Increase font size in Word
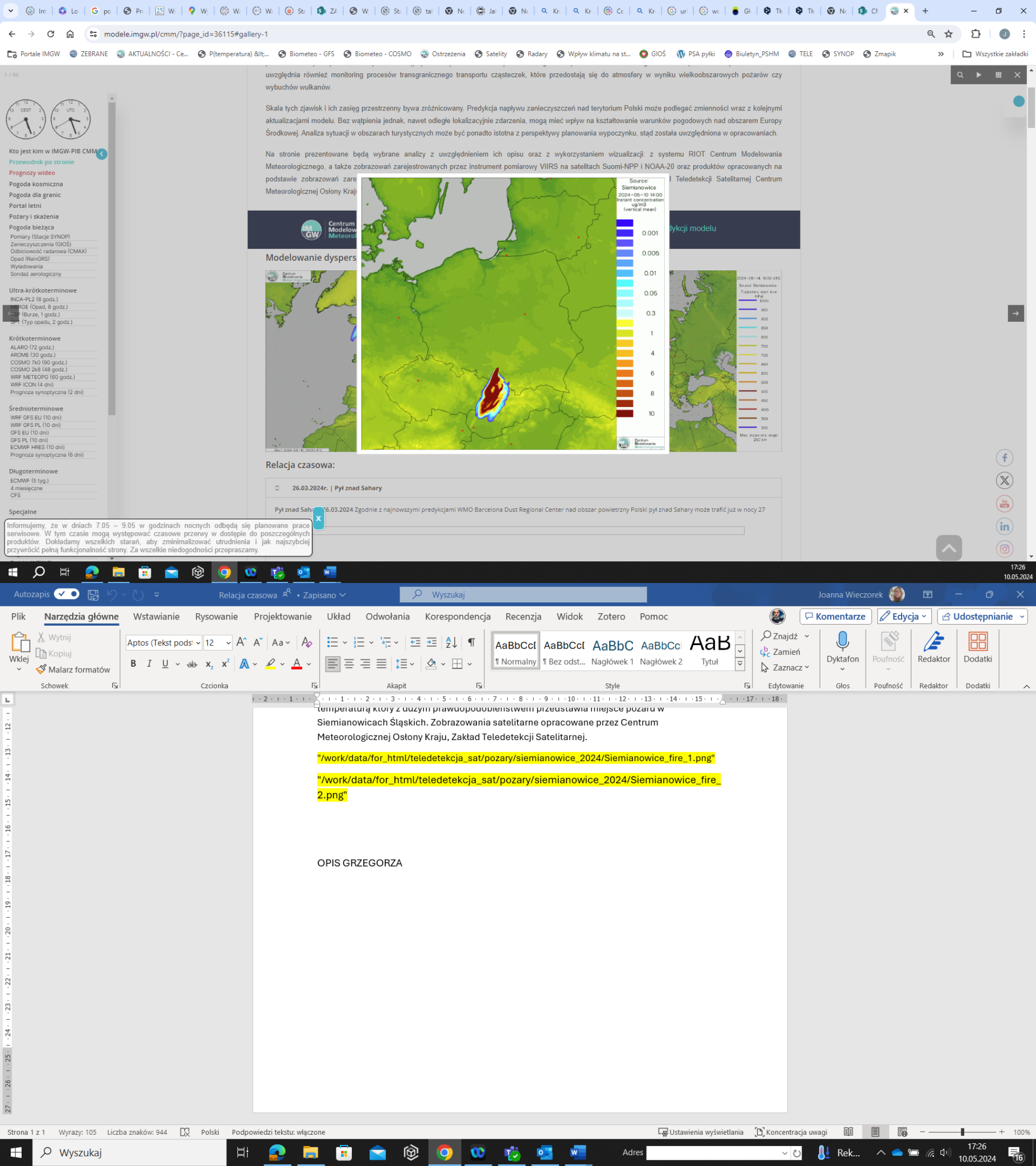Image resolution: width=1036 pixels, height=1166 pixels. click(x=241, y=642)
